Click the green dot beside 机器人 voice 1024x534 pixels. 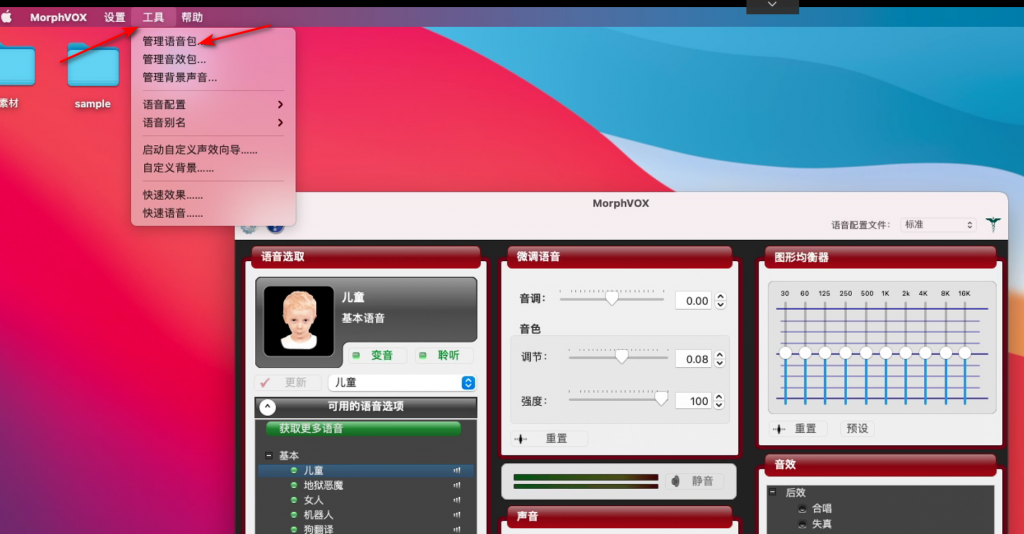pyautogui.click(x=294, y=514)
